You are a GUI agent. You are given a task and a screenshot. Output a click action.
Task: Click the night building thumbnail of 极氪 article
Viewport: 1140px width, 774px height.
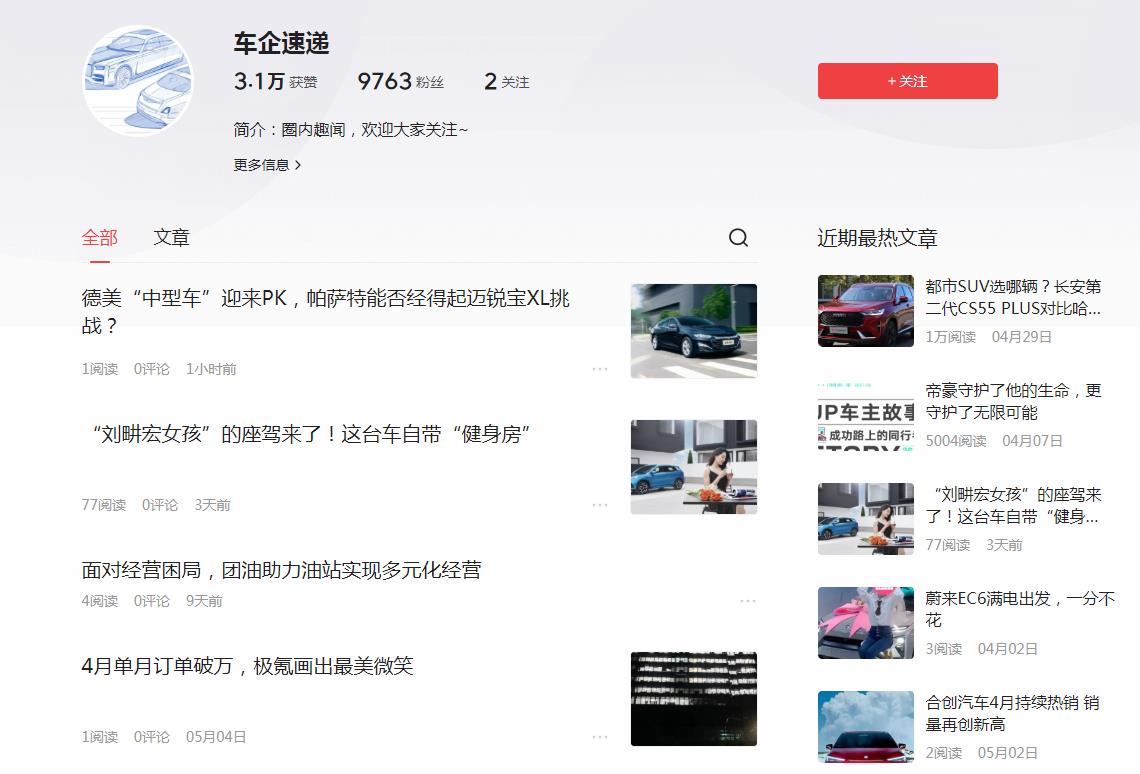tap(694, 698)
